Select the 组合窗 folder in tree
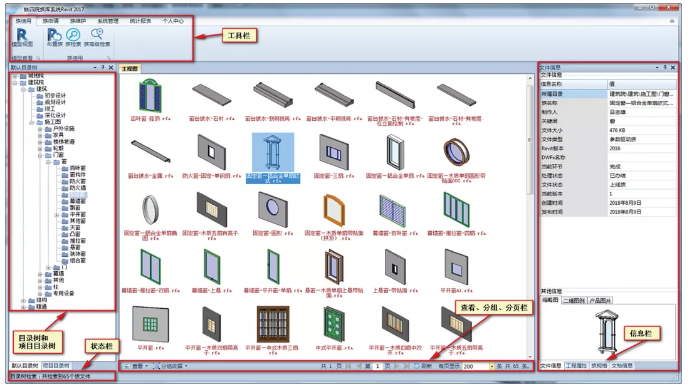This screenshot has height=390, width=693. pos(74,260)
